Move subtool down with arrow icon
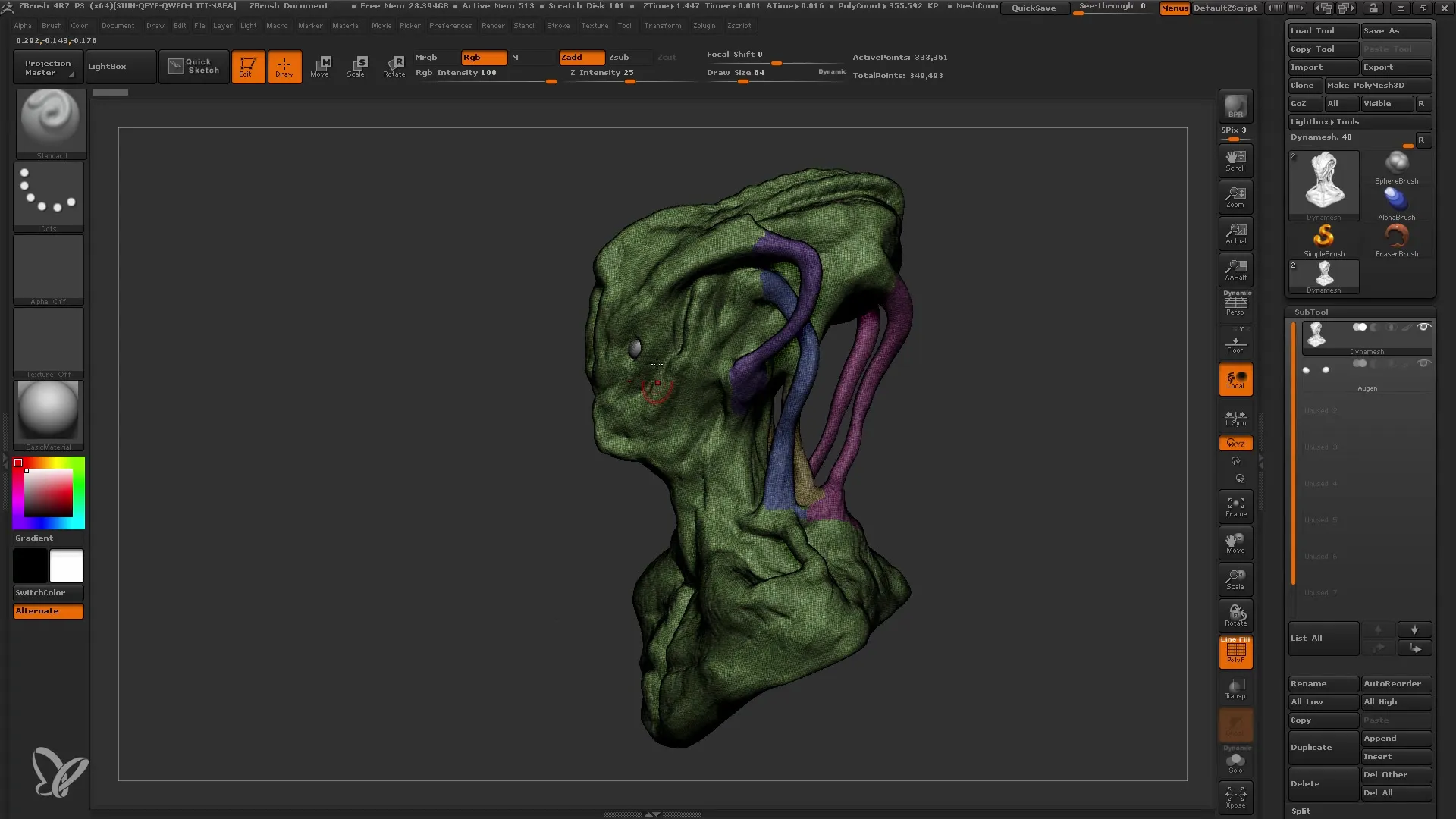The height and width of the screenshot is (819, 1456). coord(1414,630)
